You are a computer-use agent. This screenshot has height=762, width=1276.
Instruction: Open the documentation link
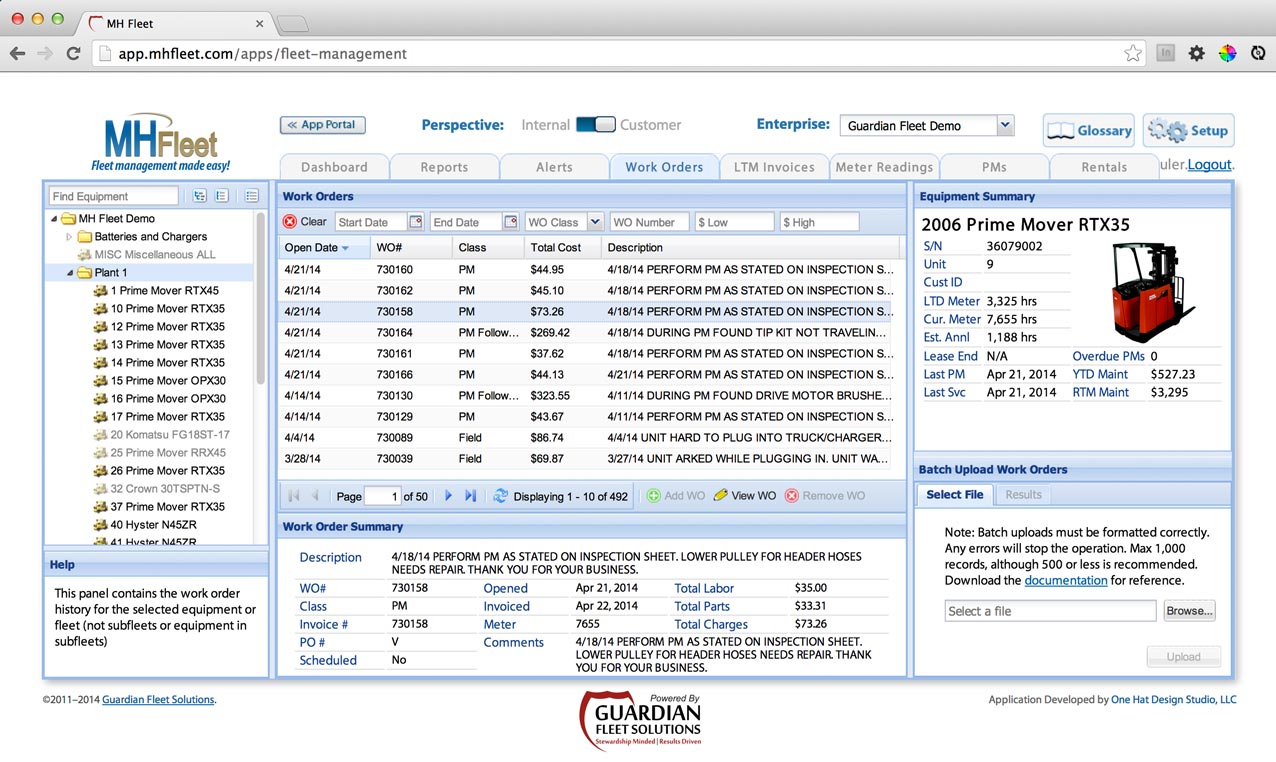tap(1065, 580)
